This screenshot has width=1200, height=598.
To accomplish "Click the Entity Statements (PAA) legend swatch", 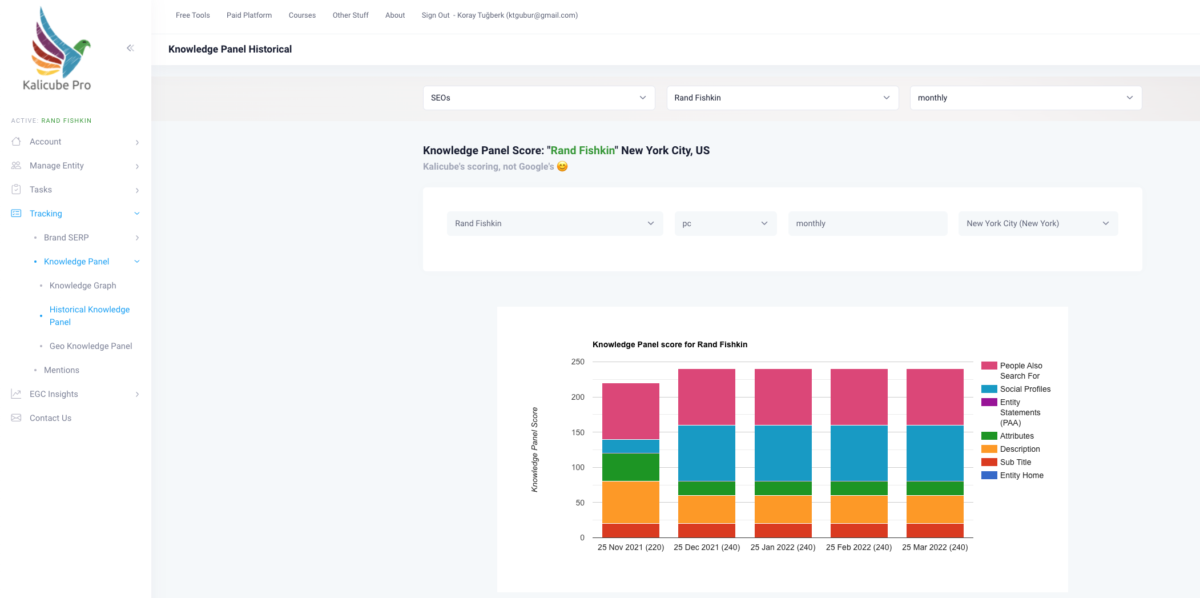I will (x=988, y=402).
